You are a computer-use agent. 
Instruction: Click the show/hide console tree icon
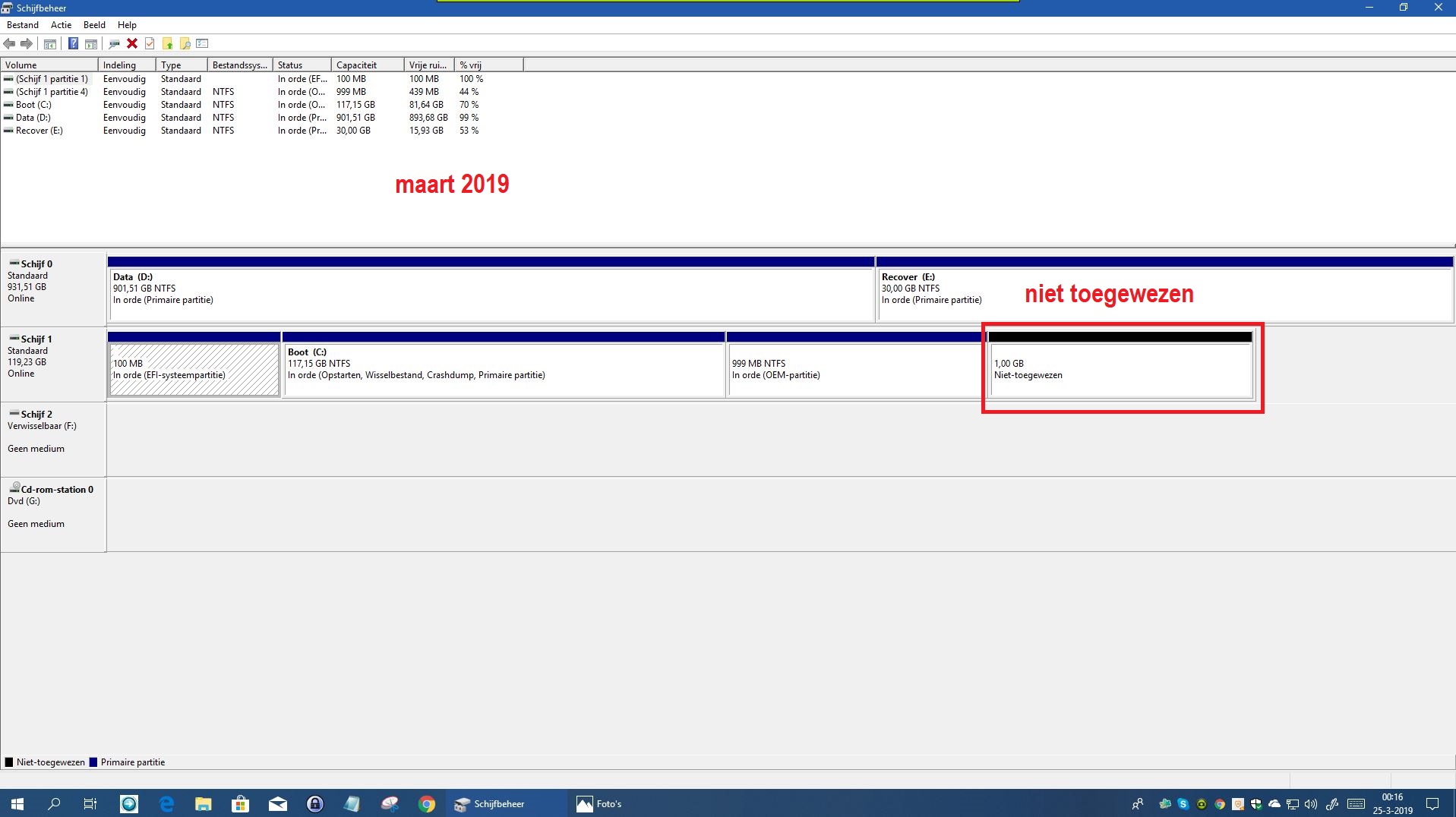(50, 44)
